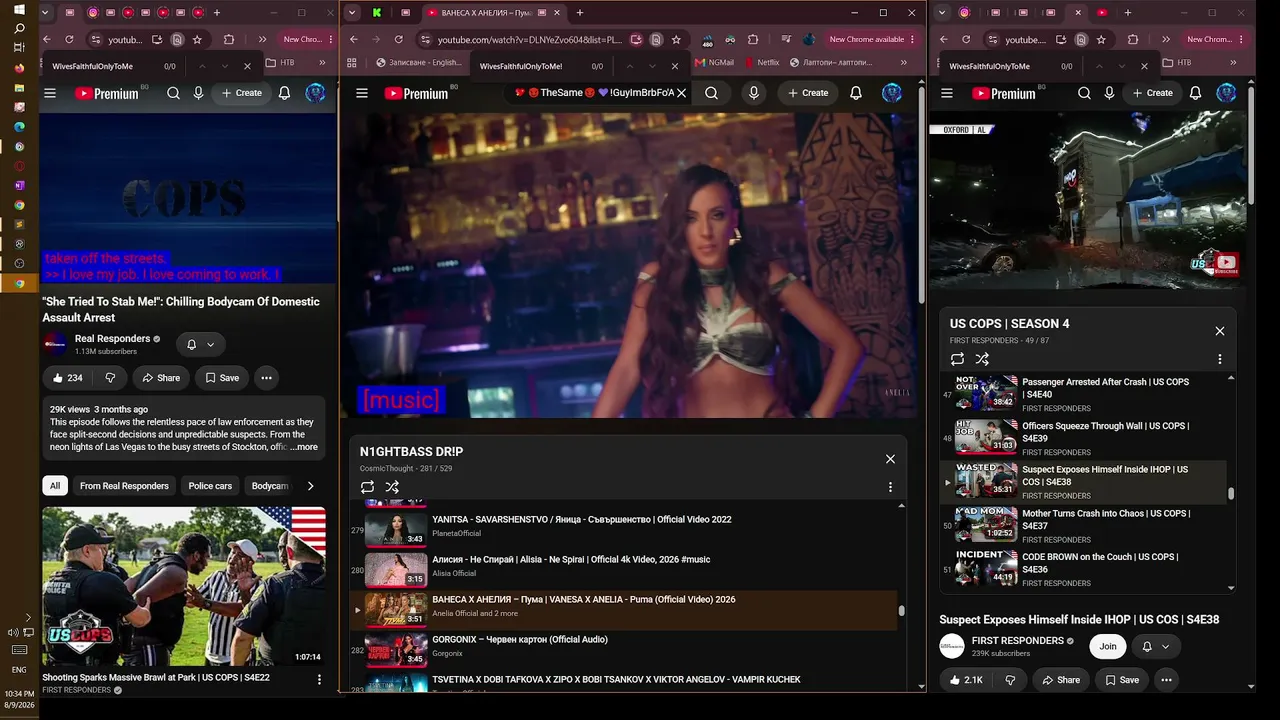1280x720 pixels.
Task: Open the tab search dropdown in middle Chrome window
Action: coord(352,13)
